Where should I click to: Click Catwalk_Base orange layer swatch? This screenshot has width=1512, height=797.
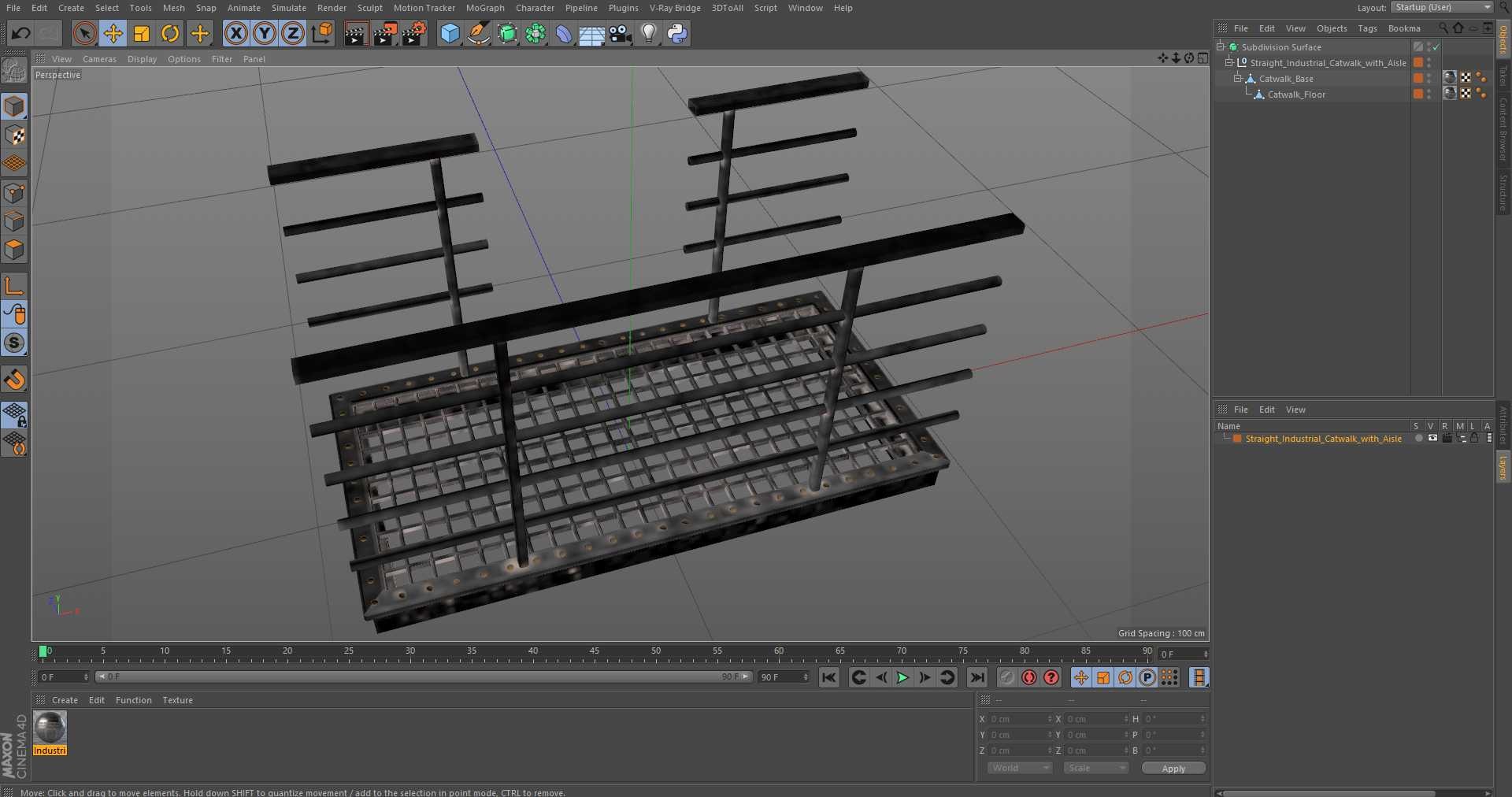click(x=1418, y=78)
